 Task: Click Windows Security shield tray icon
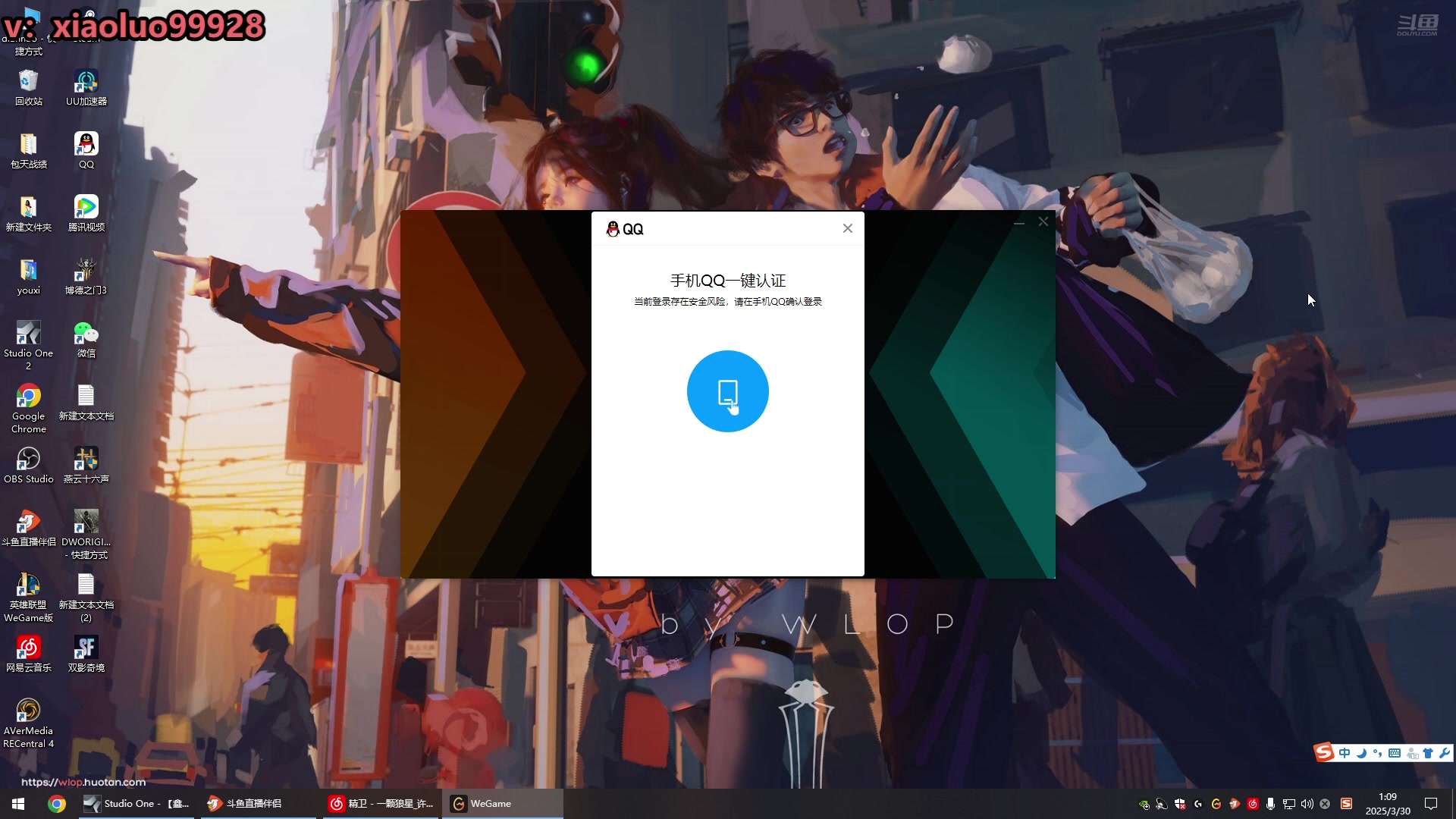(x=1180, y=804)
